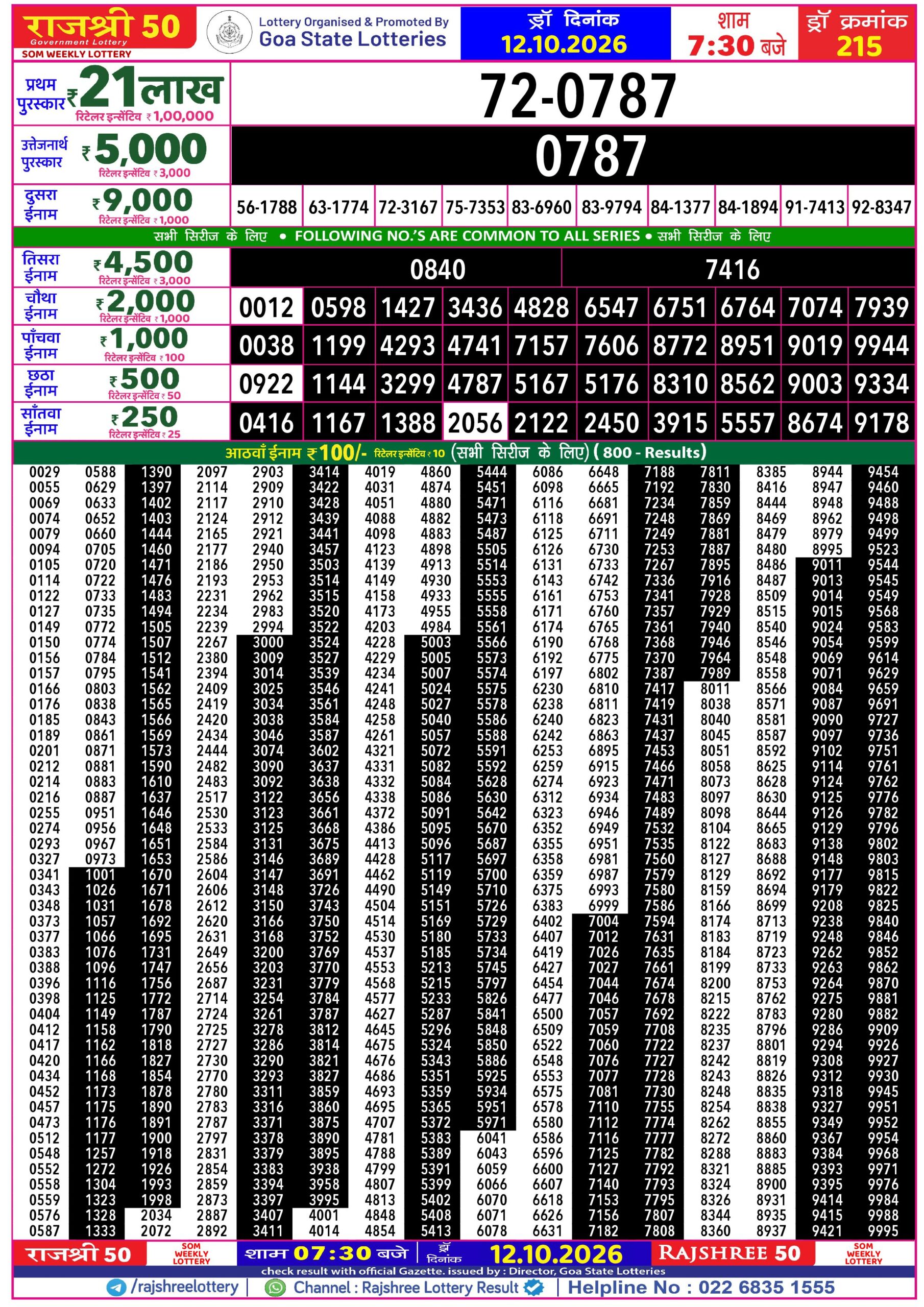Screen dimensions: 924x1307
Task: Click the Rajshree 50 header logo
Action: (x=104, y=30)
